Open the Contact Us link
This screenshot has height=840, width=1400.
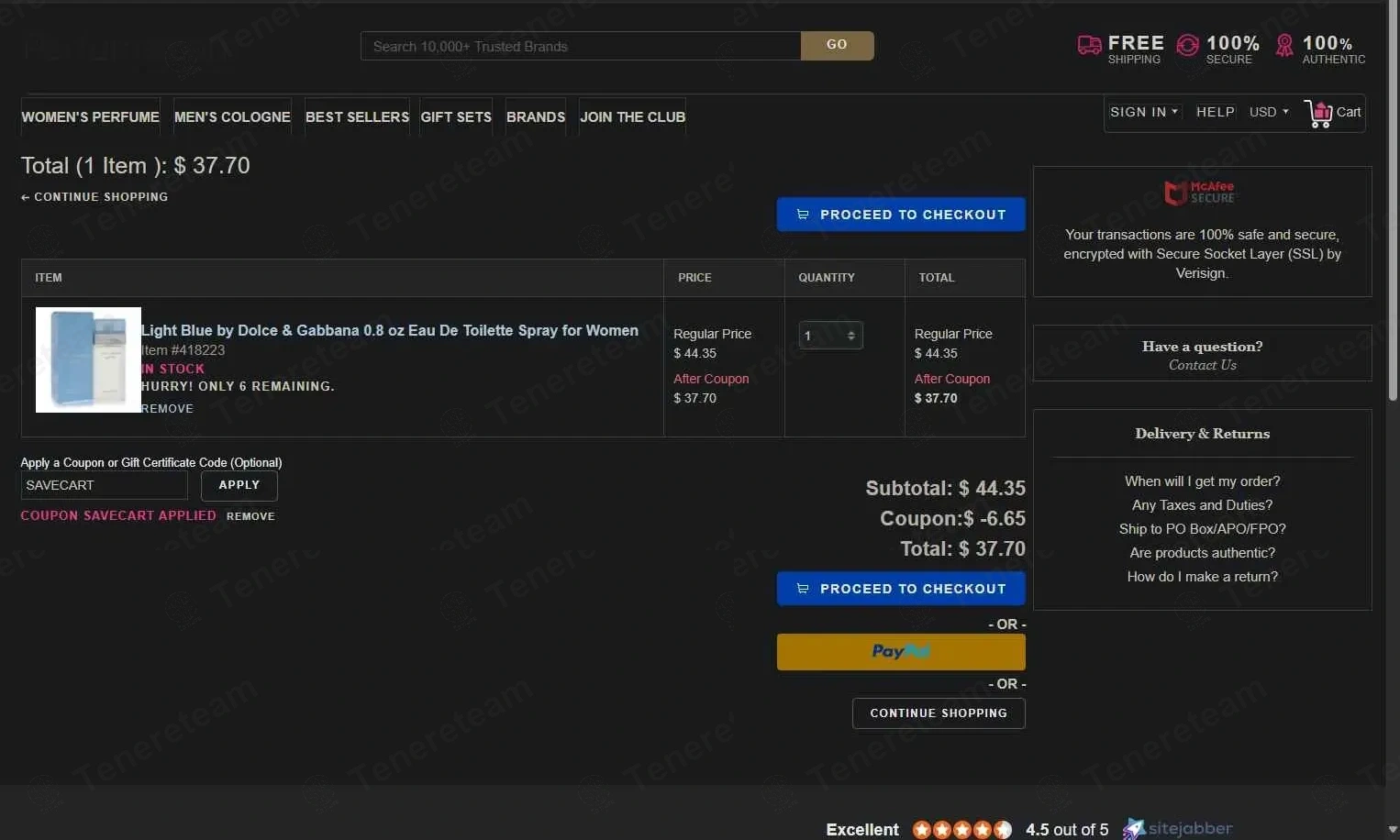pyautogui.click(x=1202, y=365)
